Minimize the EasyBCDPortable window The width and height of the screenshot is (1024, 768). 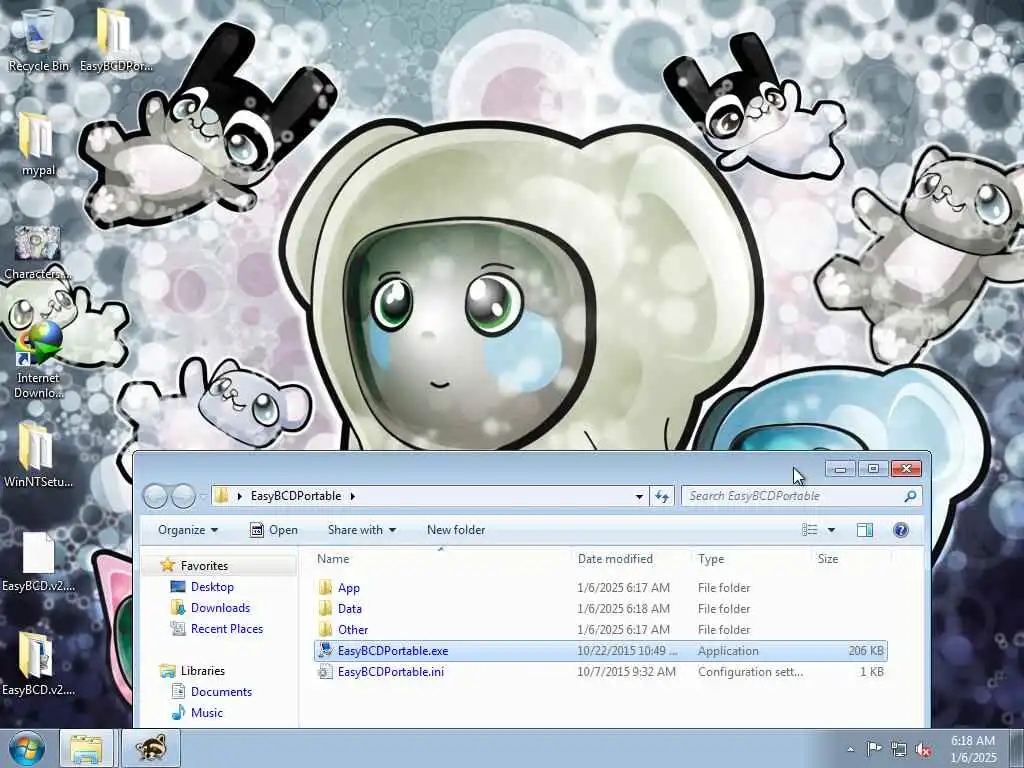pyautogui.click(x=840, y=469)
